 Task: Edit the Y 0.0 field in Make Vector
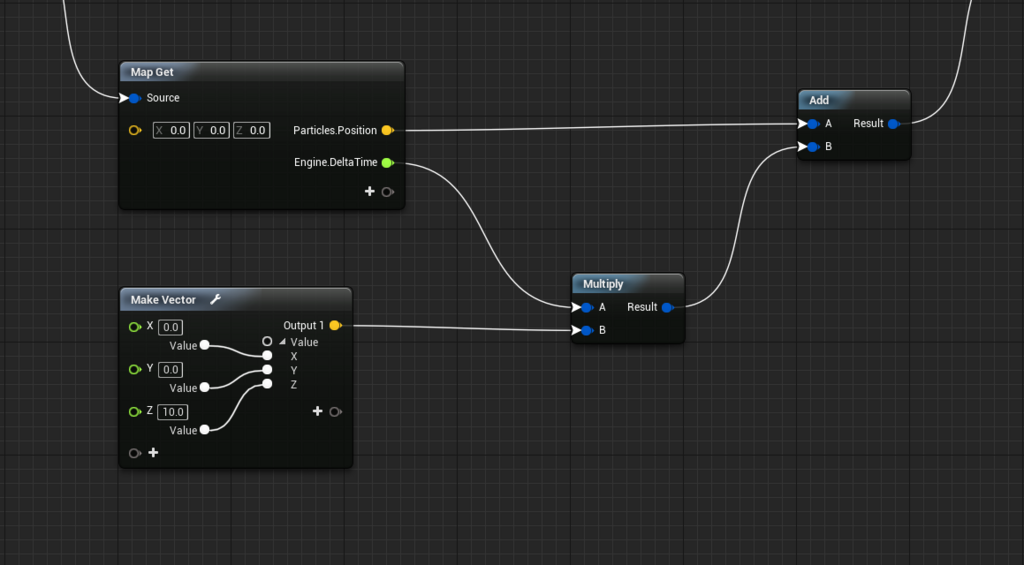(x=170, y=370)
